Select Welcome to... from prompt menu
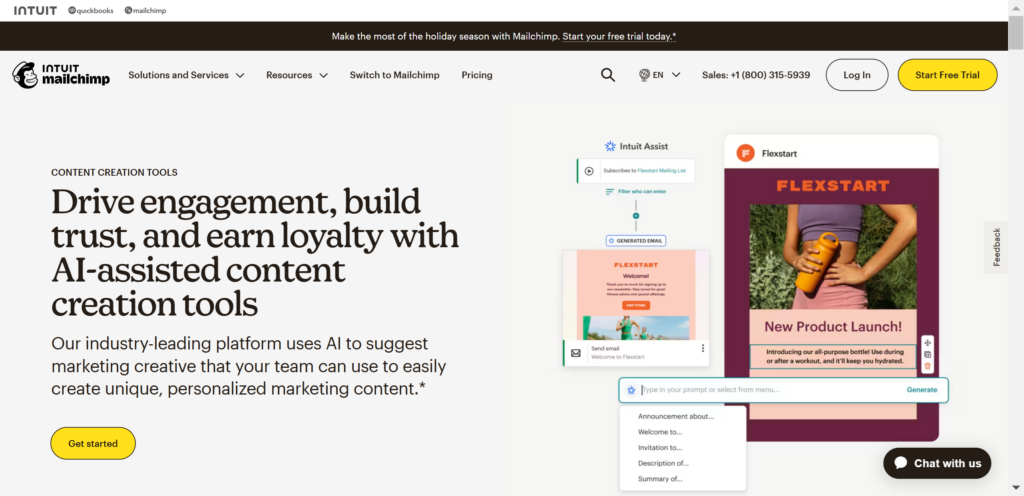 point(660,432)
